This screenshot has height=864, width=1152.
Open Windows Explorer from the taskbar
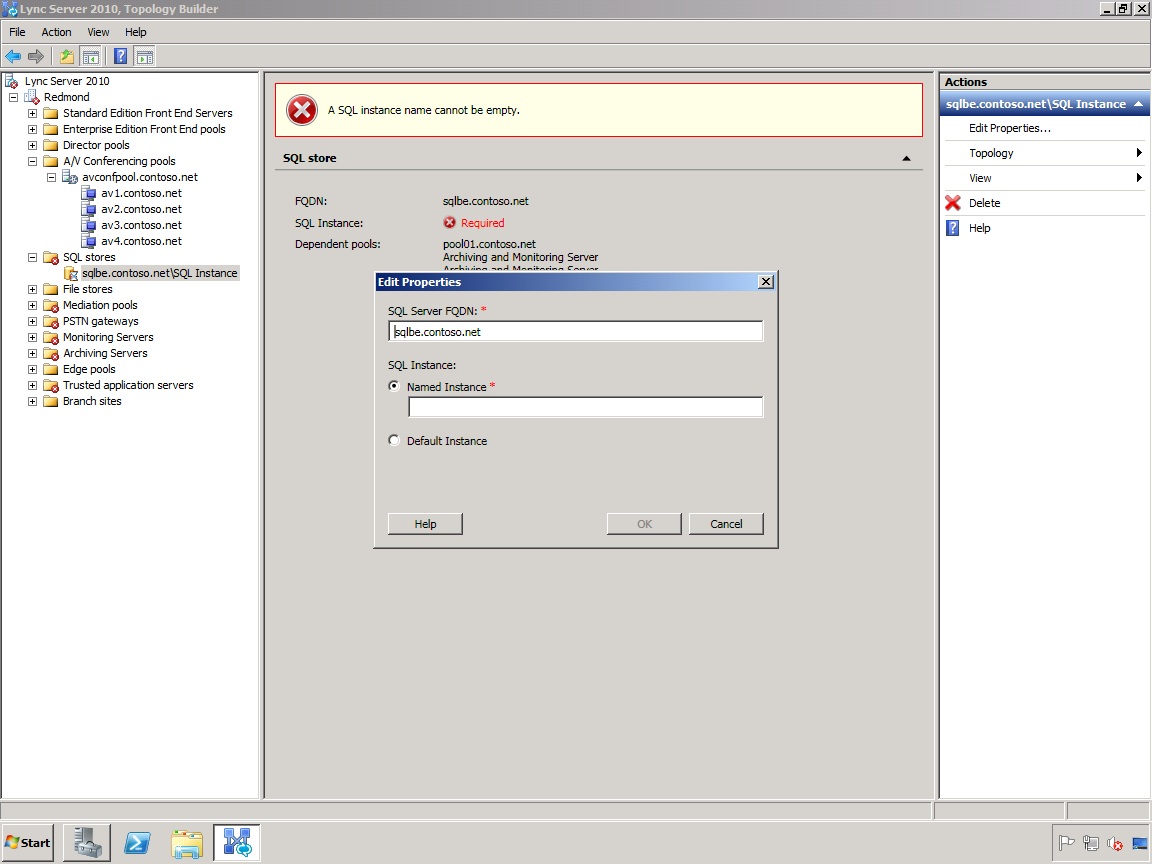point(187,843)
